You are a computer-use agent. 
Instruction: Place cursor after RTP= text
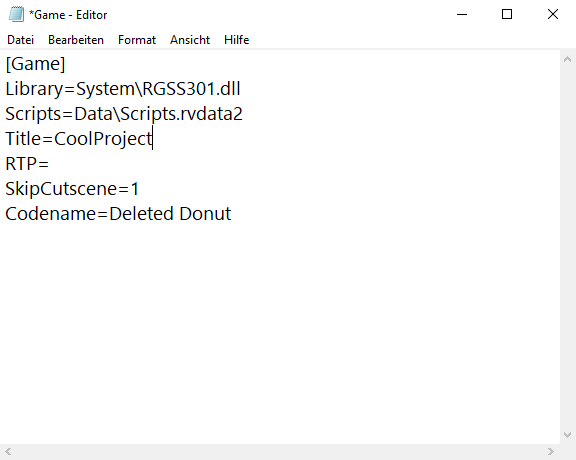[x=50, y=163]
